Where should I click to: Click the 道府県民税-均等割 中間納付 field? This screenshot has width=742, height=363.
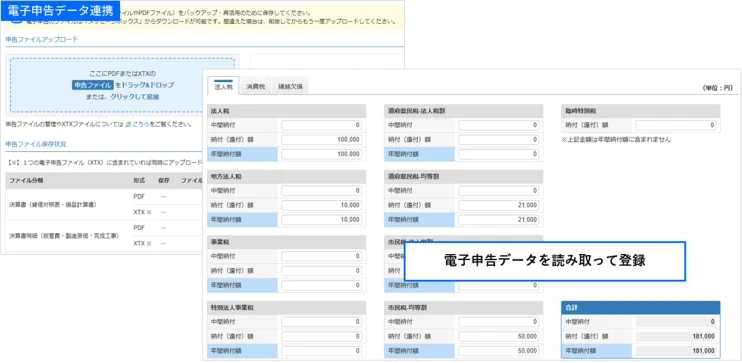pyautogui.click(x=499, y=191)
